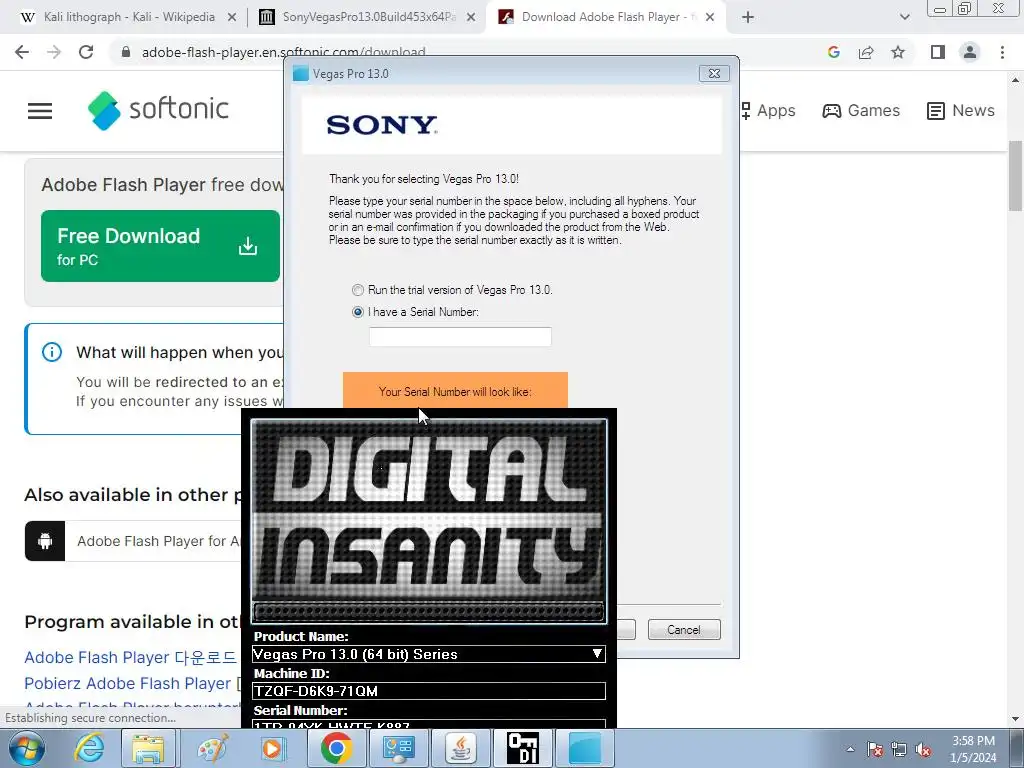Click Cancel in the Vegas Pro dialog
The height and width of the screenshot is (768, 1024).
pos(684,630)
